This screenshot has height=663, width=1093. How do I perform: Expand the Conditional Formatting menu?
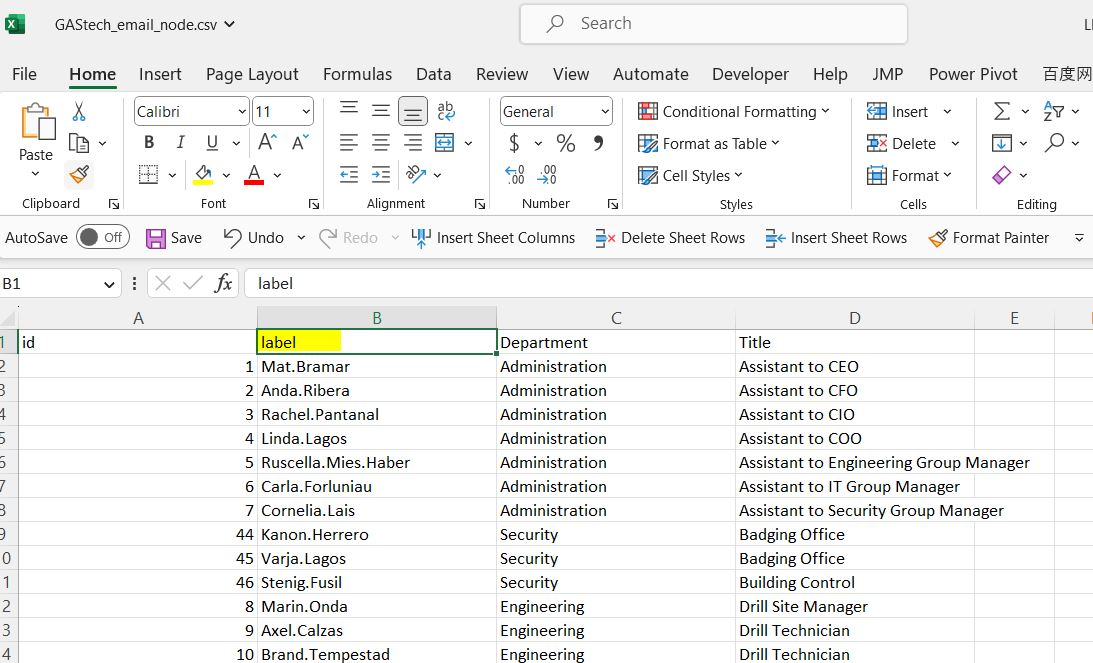pos(735,111)
